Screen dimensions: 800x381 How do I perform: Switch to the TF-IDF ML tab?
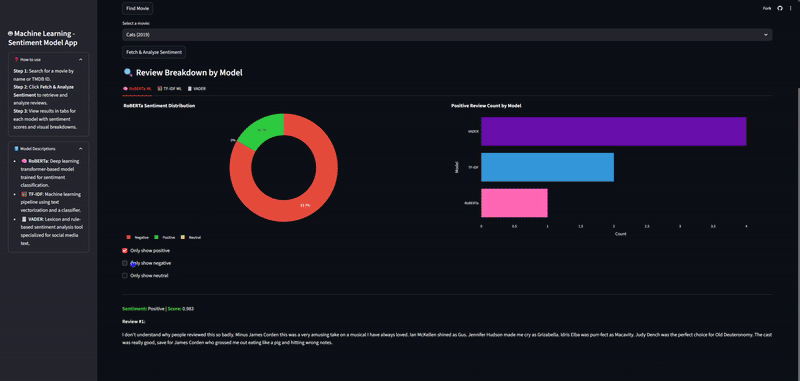(169, 89)
